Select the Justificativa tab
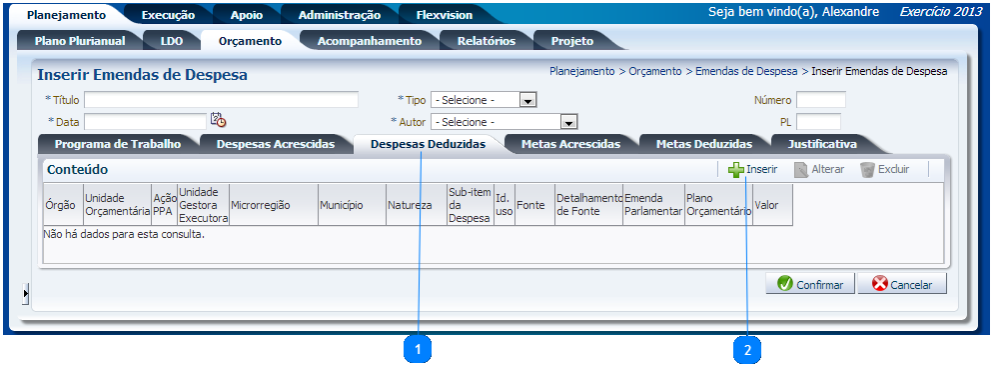Viewport: 1000px width, 367px height. [822, 144]
